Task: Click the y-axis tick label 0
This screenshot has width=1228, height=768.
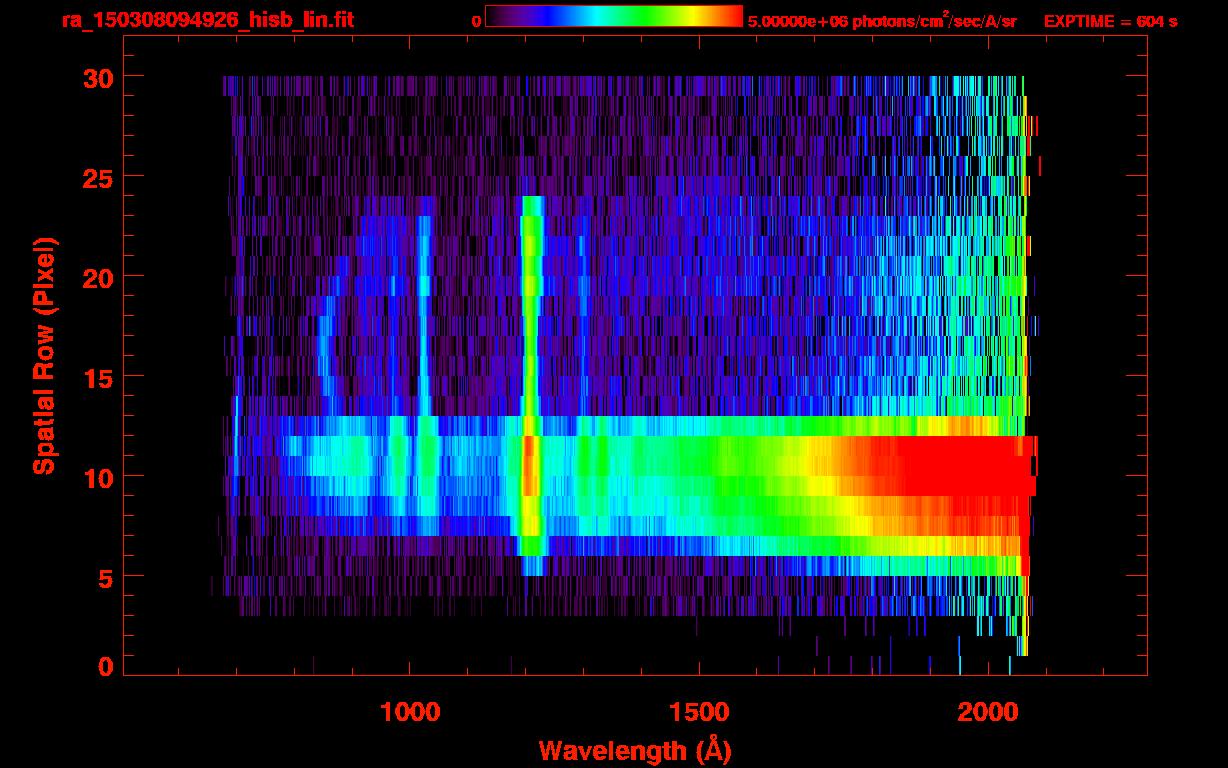Action: [x=107, y=667]
